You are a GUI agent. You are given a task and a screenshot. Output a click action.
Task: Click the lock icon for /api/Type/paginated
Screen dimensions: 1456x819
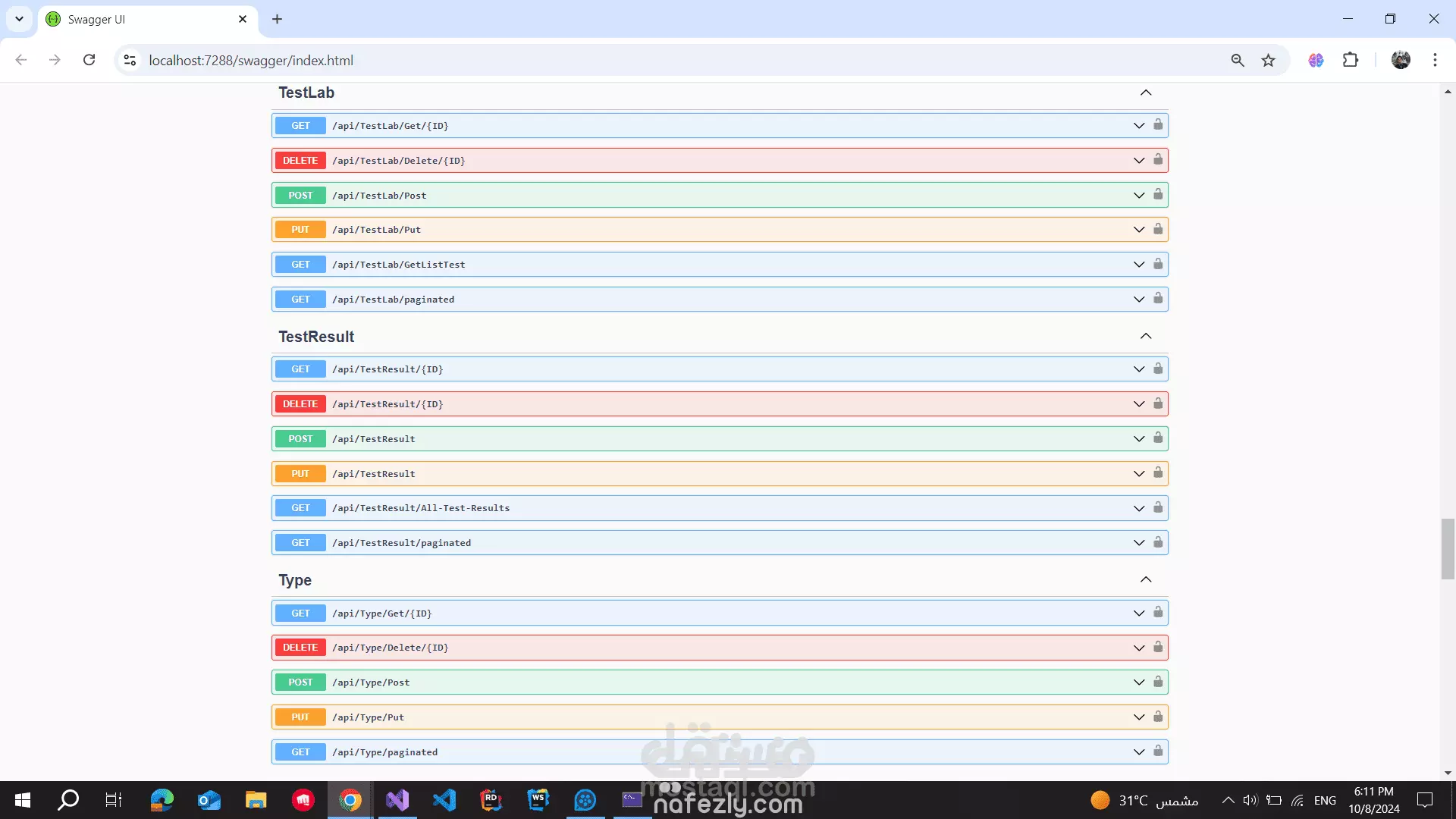(1158, 751)
